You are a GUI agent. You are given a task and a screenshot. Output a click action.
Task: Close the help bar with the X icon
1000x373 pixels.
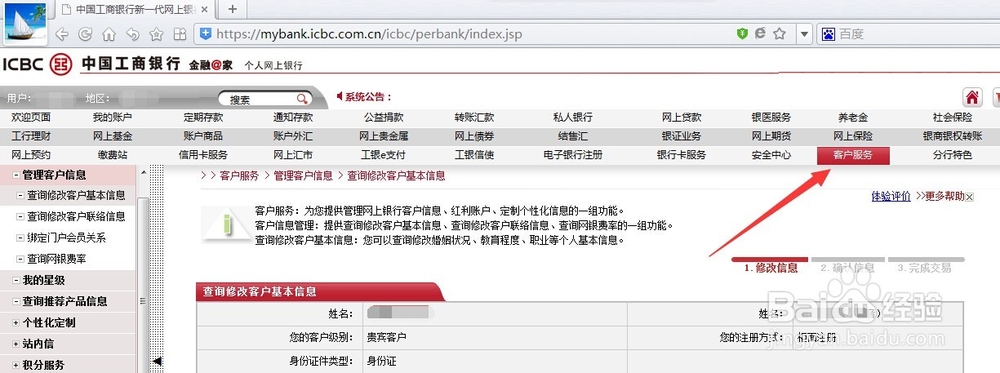tap(970, 197)
